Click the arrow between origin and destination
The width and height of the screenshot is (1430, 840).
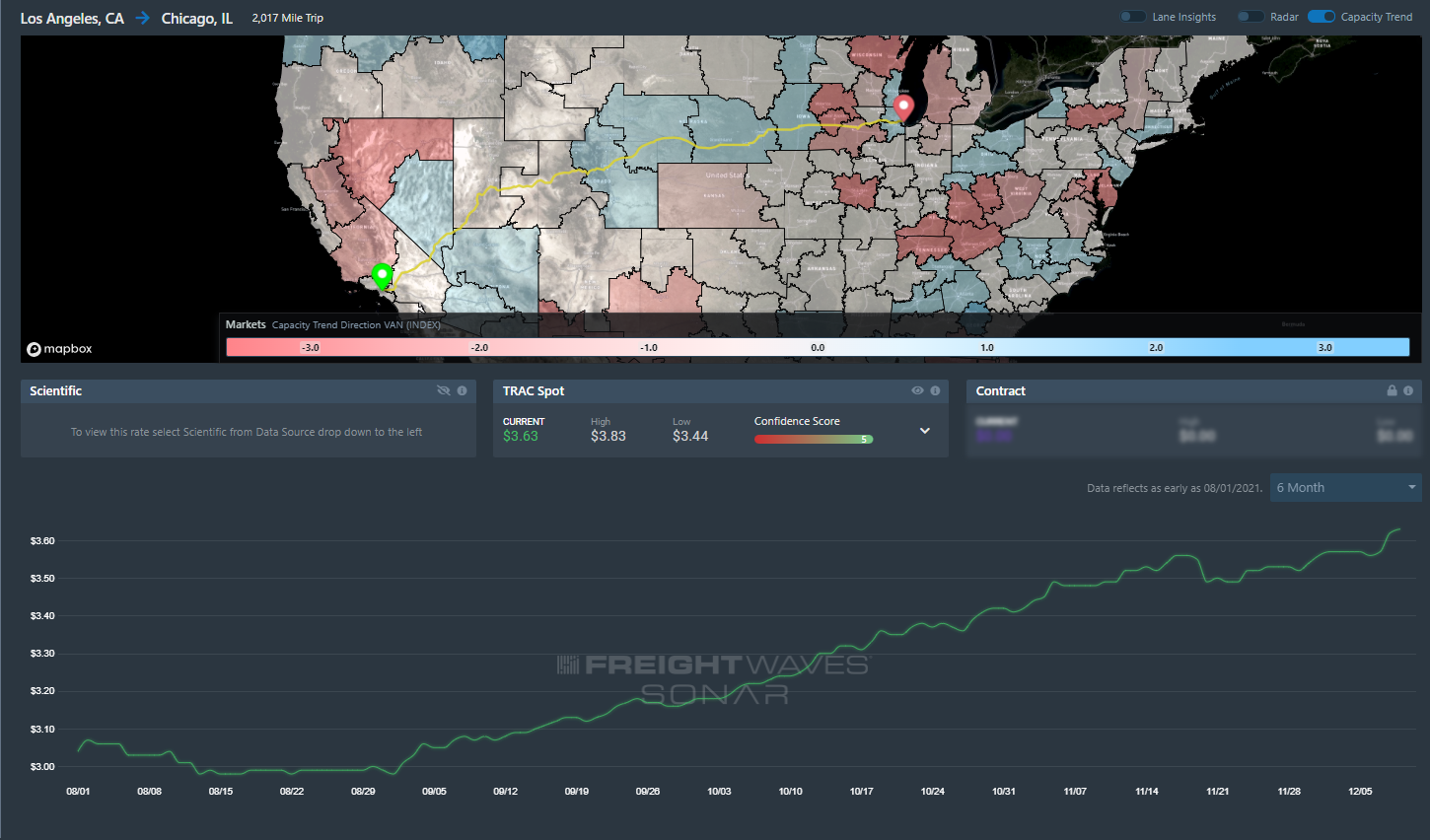[x=143, y=18]
